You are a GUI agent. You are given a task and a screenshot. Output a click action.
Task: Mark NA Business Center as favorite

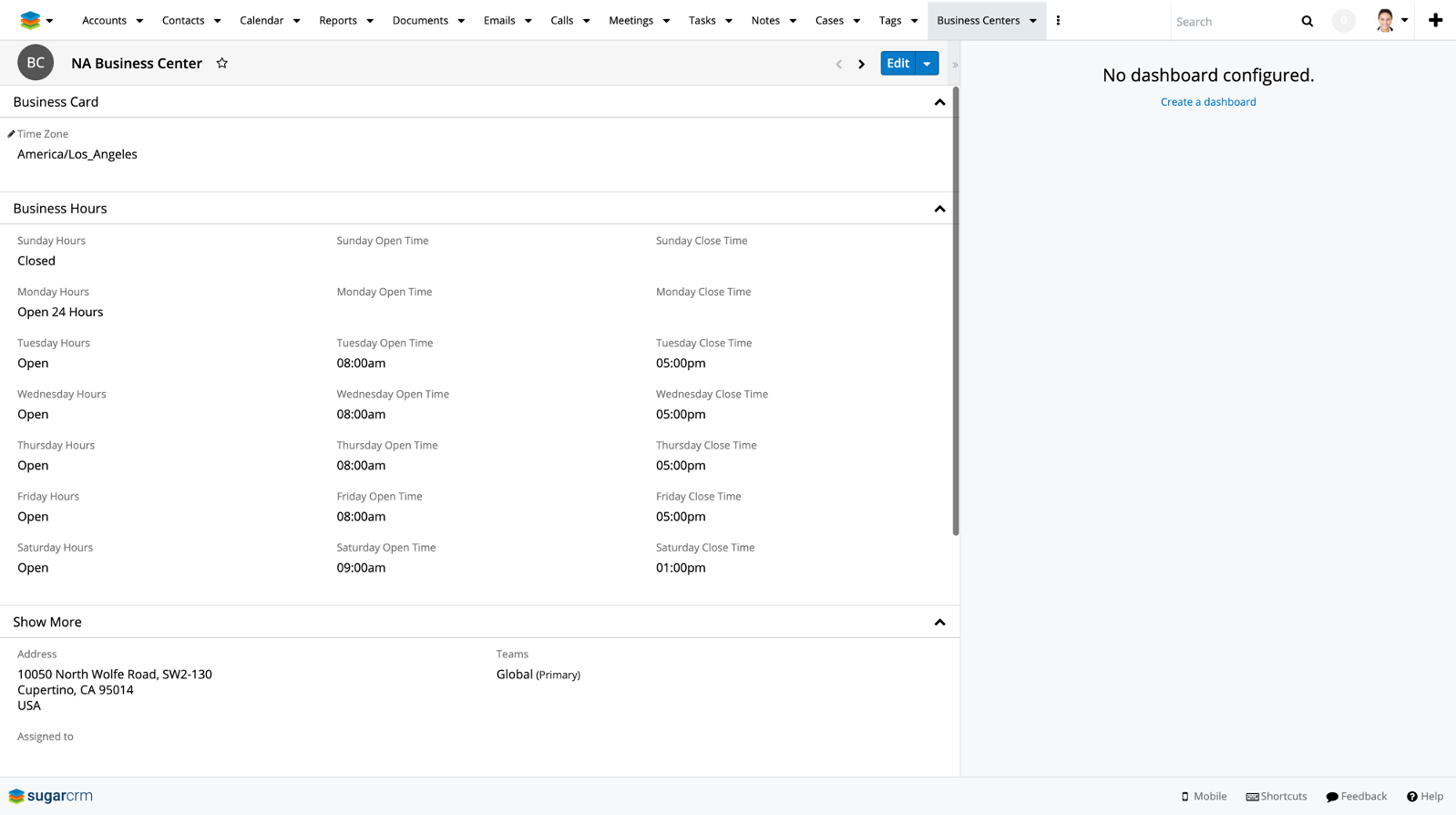[221, 63]
